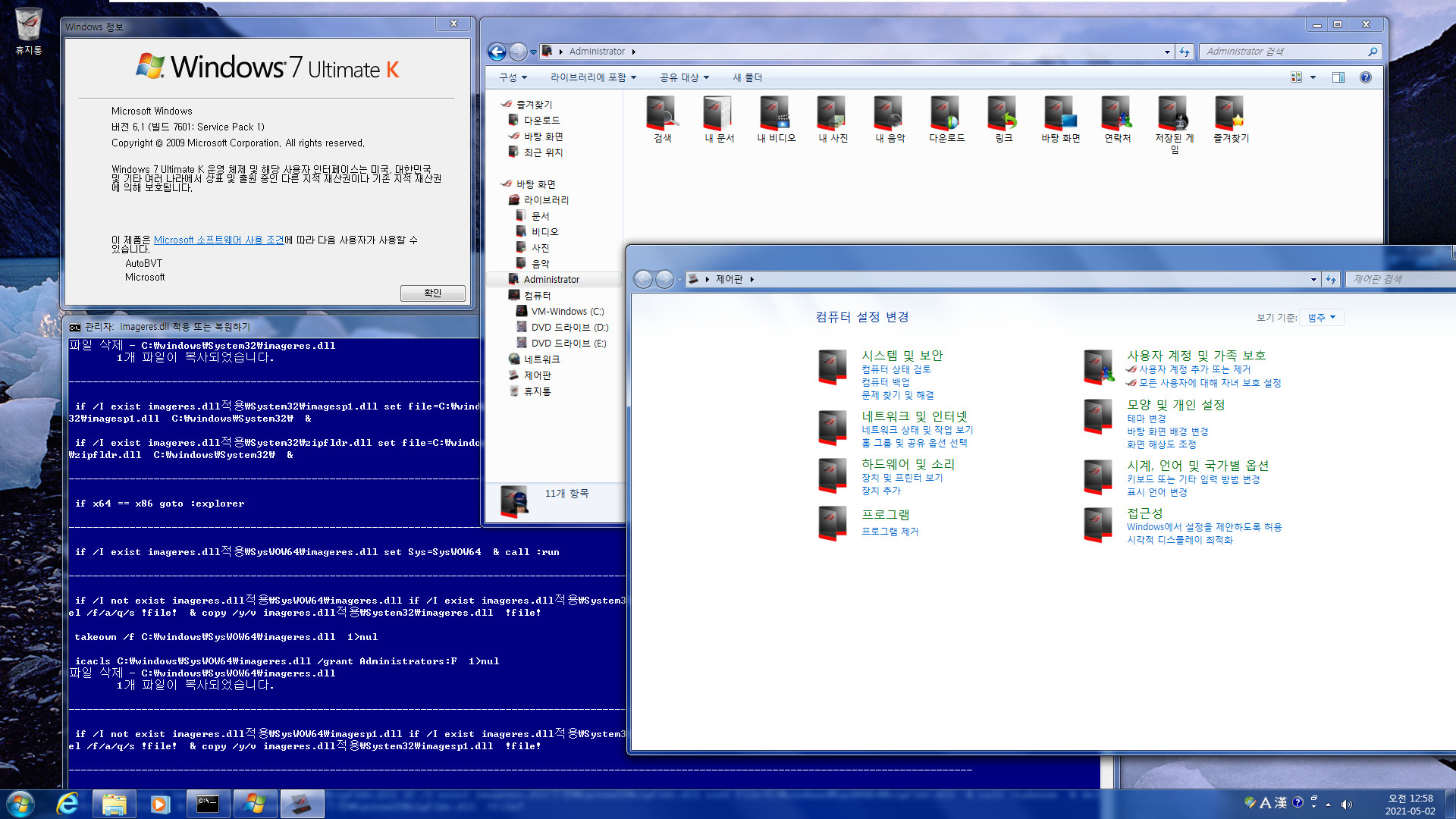Open the Microsoft 소프트웨어 사용 조건 link
This screenshot has width=1456, height=819.
218,240
